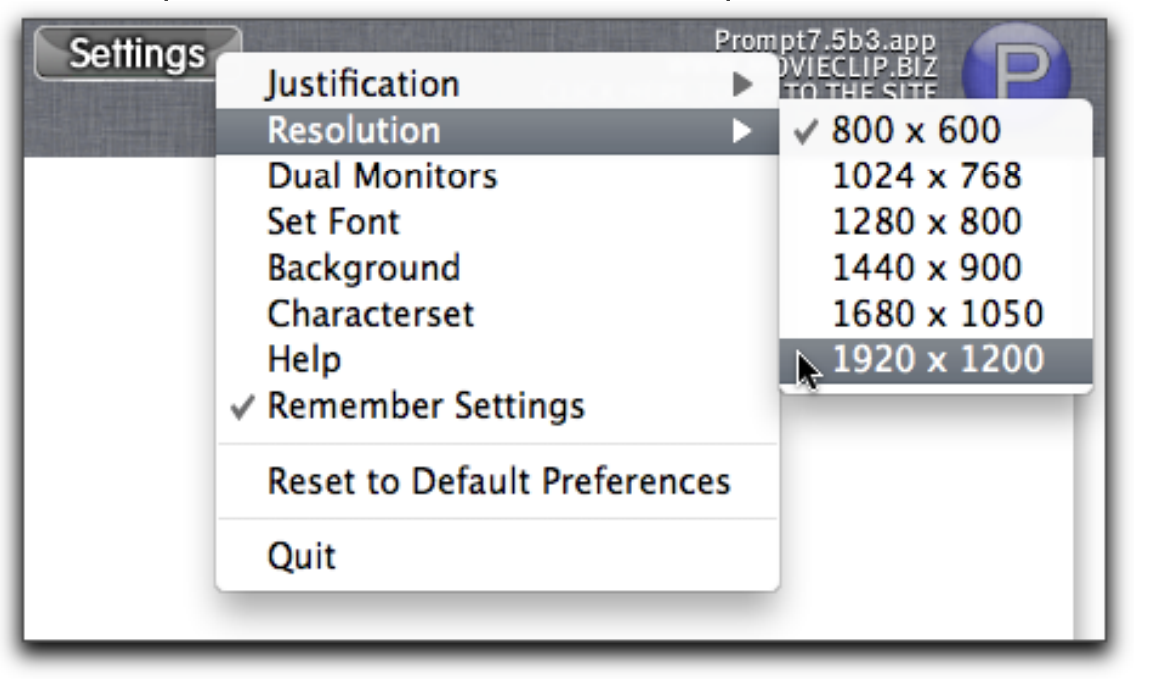
Task: Toggle Dual Monitors option
Action: [382, 176]
